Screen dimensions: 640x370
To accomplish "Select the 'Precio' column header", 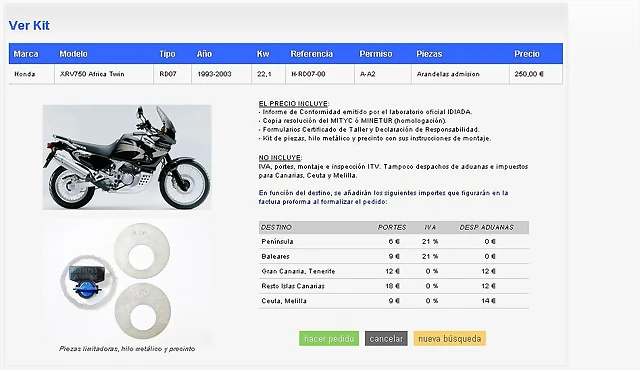I will click(527, 54).
